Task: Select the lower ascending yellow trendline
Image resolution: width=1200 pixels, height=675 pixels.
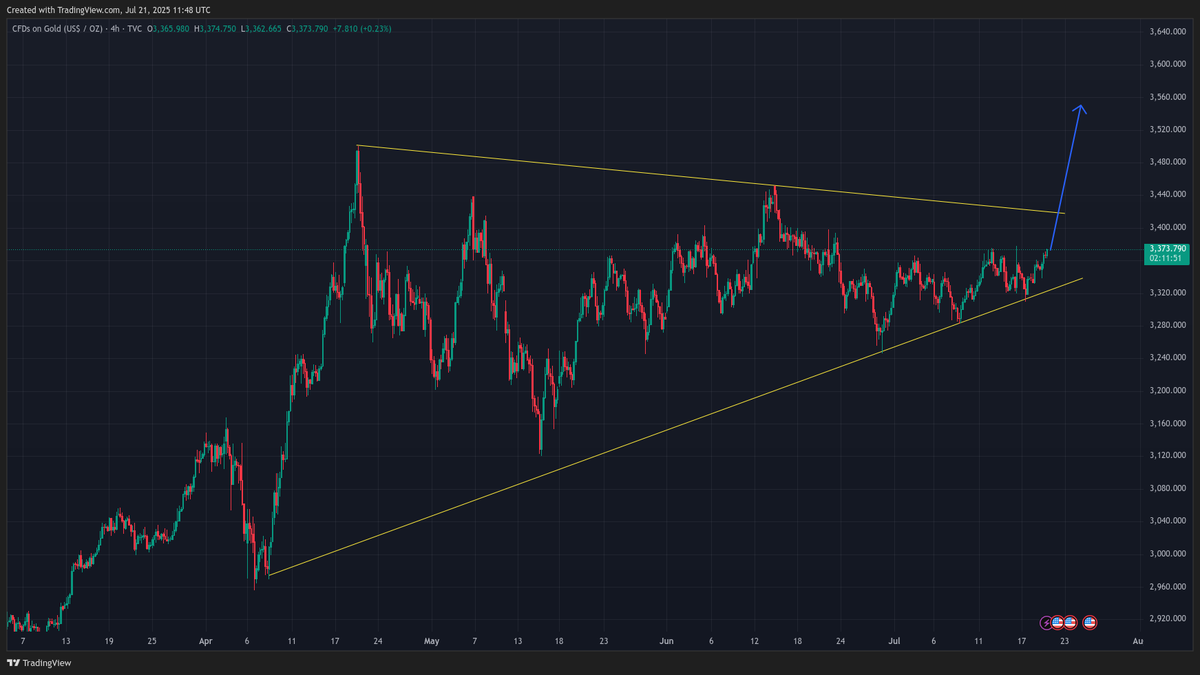Action: point(676,426)
